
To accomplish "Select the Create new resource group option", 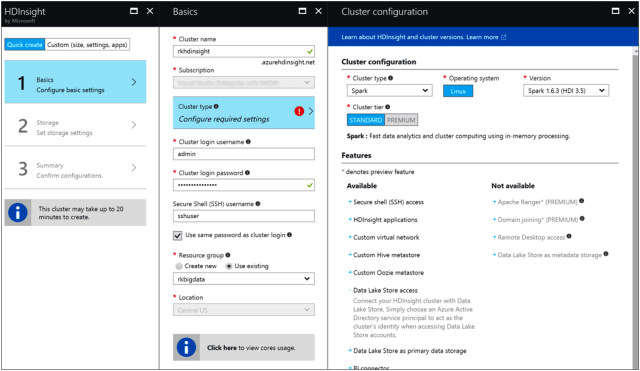I will click(x=179, y=266).
